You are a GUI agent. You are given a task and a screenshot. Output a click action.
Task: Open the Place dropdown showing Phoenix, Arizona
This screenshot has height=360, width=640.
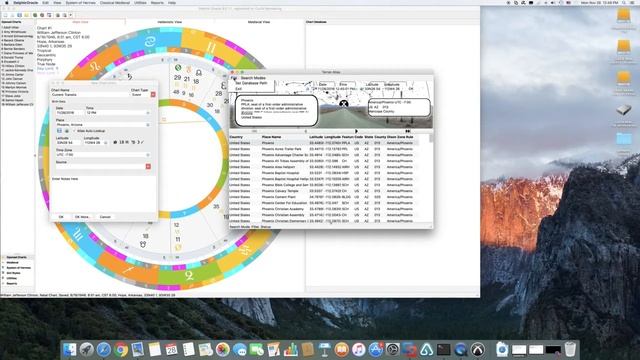(x=148, y=124)
